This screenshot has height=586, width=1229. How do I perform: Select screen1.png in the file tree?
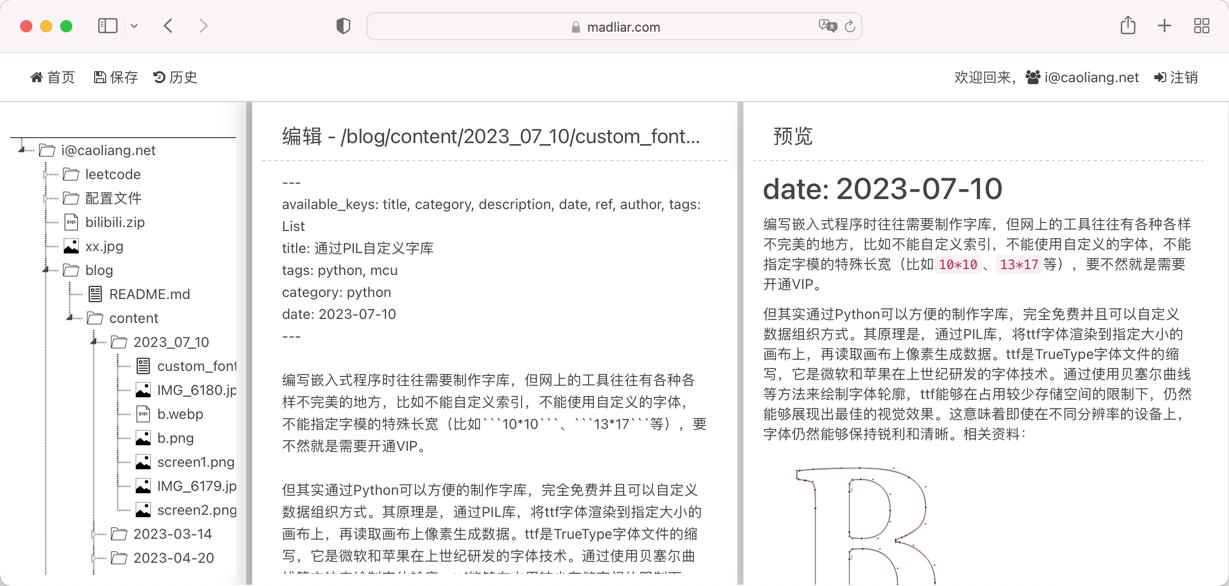195,462
